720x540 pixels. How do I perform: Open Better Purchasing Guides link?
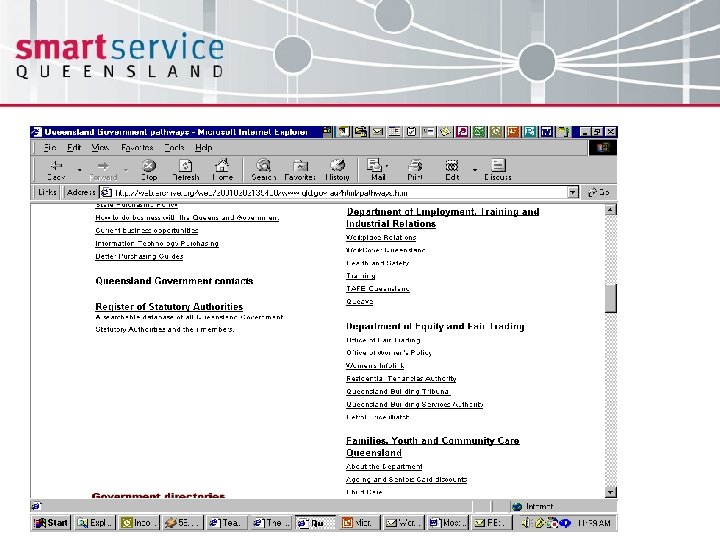(x=139, y=256)
